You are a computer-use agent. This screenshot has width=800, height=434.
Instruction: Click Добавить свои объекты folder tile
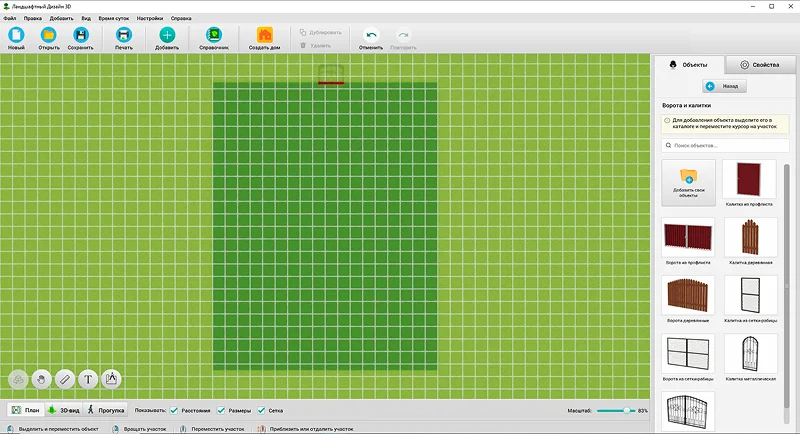click(688, 183)
